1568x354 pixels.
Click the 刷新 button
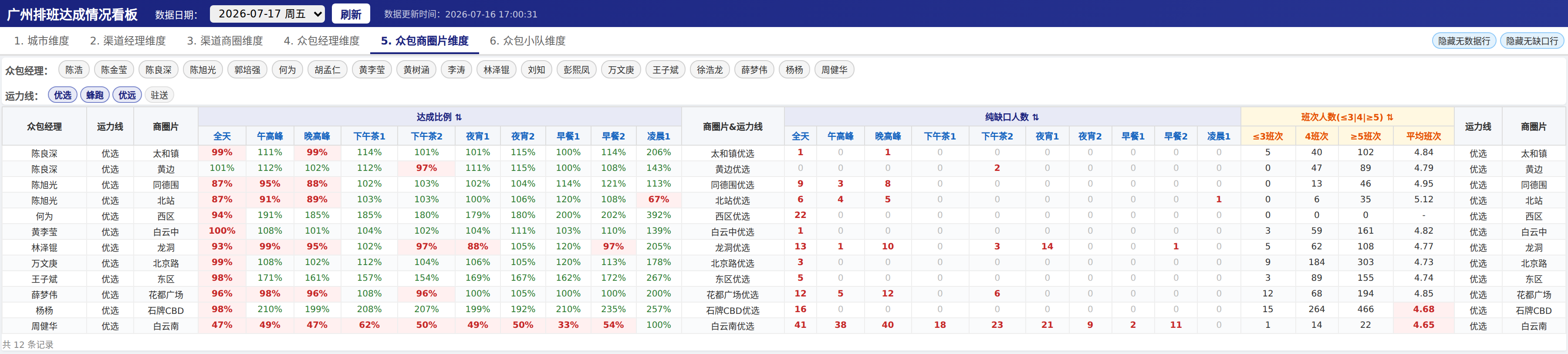(351, 14)
